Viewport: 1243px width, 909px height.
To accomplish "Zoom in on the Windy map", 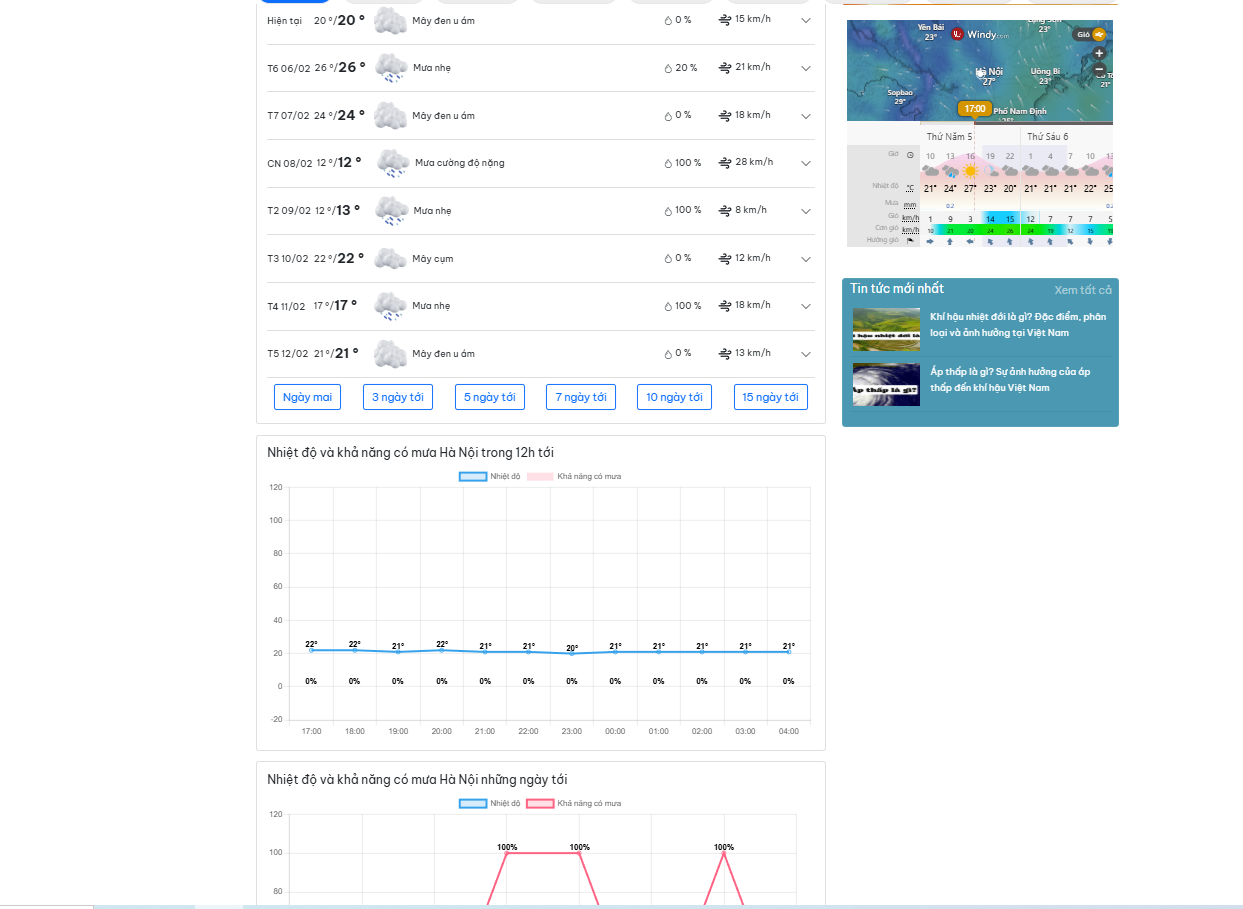I will (x=1099, y=53).
